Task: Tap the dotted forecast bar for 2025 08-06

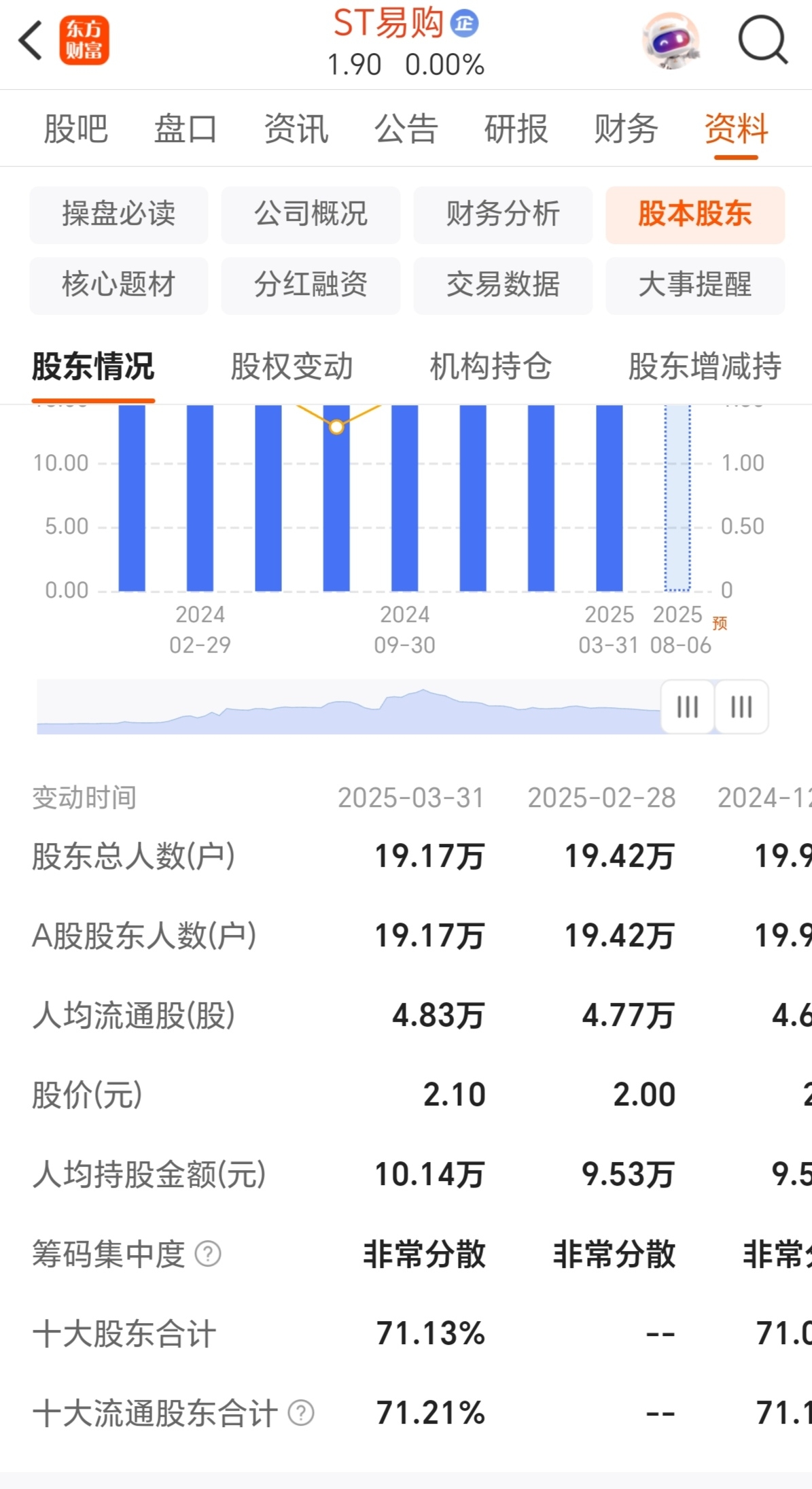Action: pos(677,498)
